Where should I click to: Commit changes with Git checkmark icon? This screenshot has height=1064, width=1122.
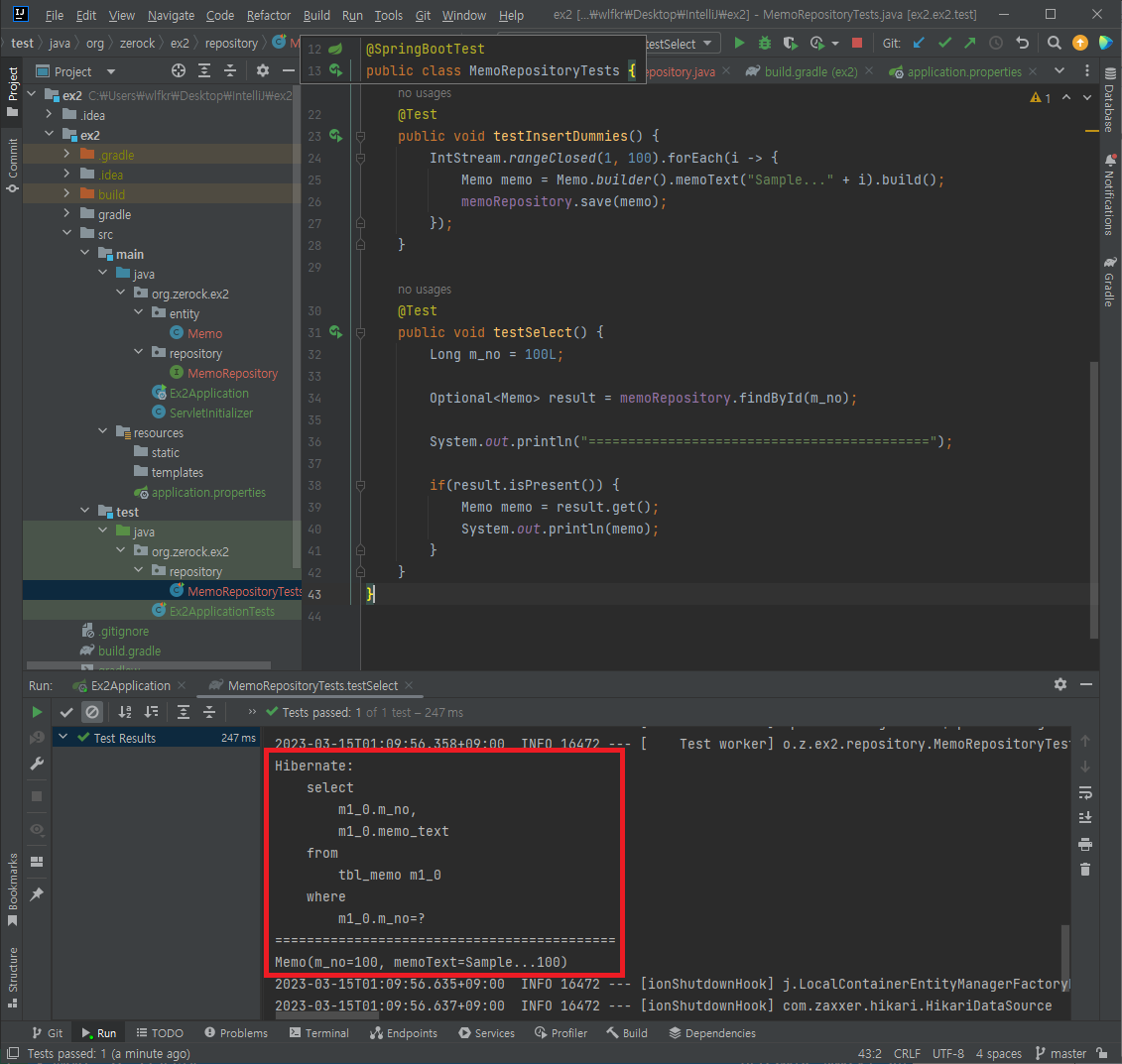pos(944,43)
